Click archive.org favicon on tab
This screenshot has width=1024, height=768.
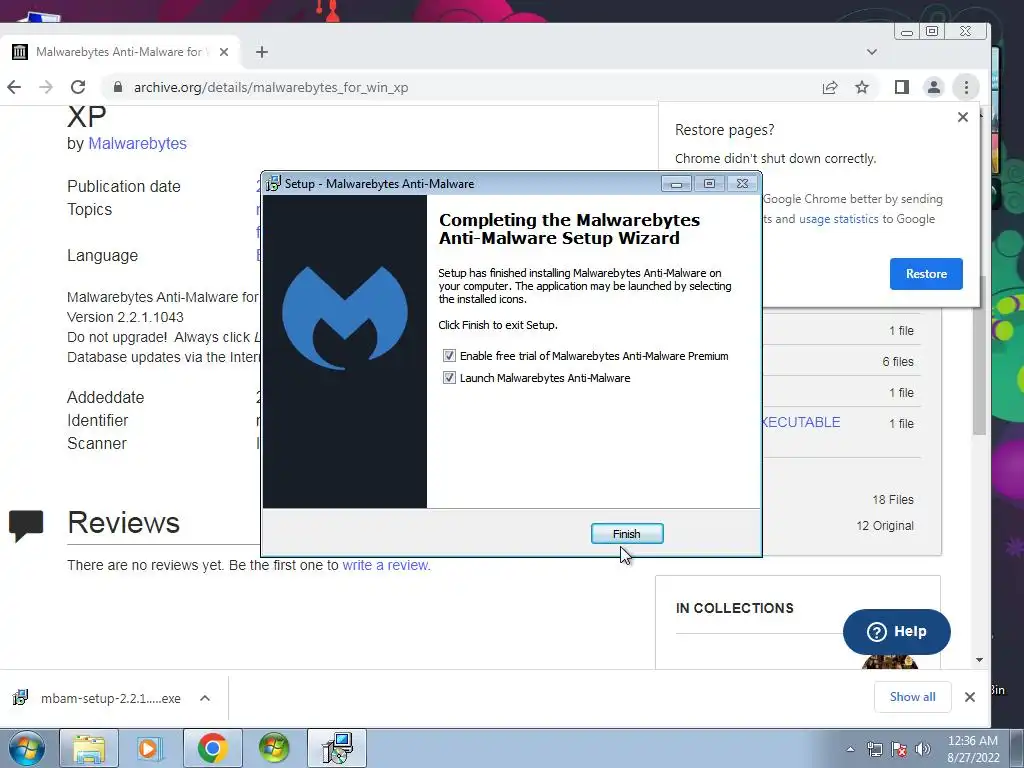[x=20, y=52]
